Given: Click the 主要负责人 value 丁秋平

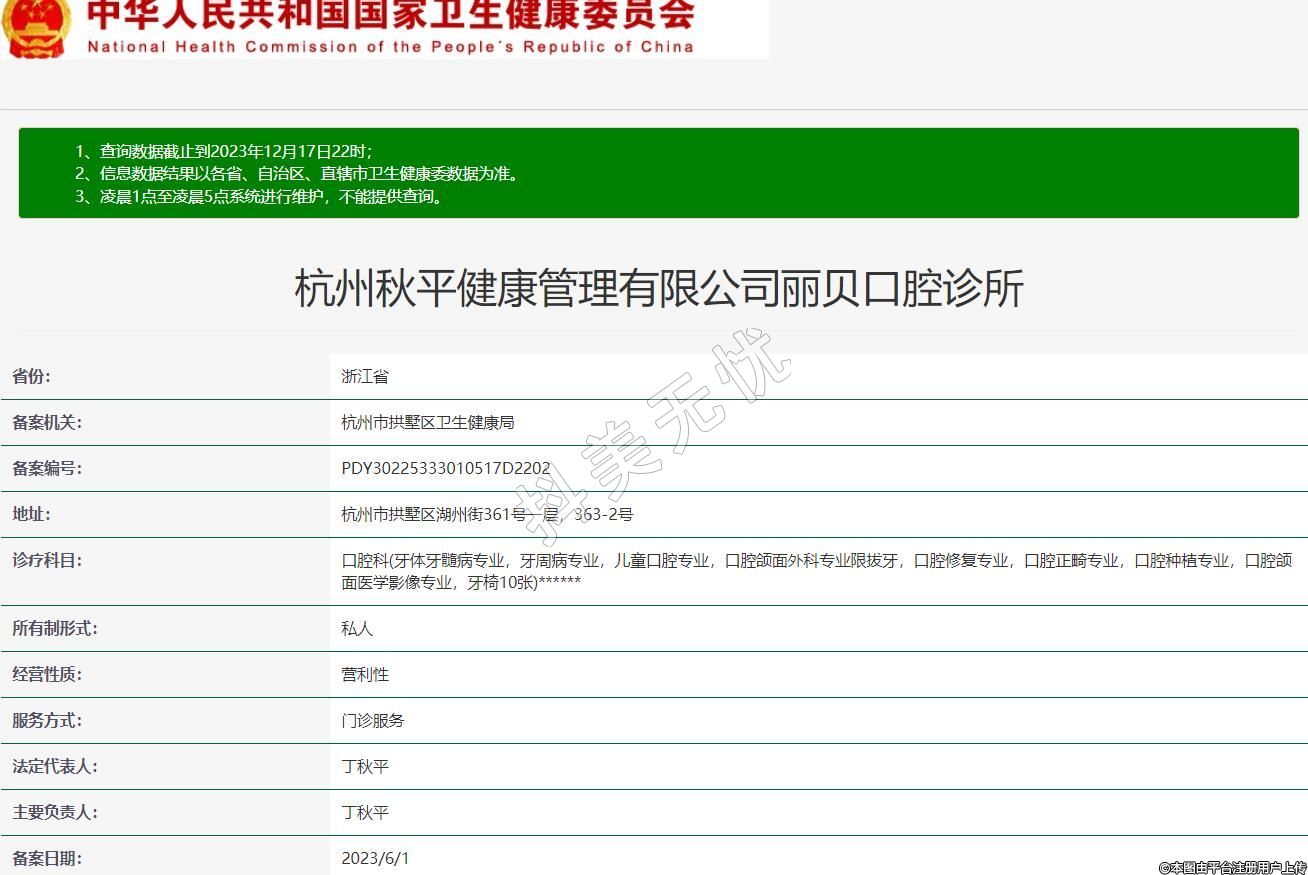Looking at the screenshot, I should (365, 813).
